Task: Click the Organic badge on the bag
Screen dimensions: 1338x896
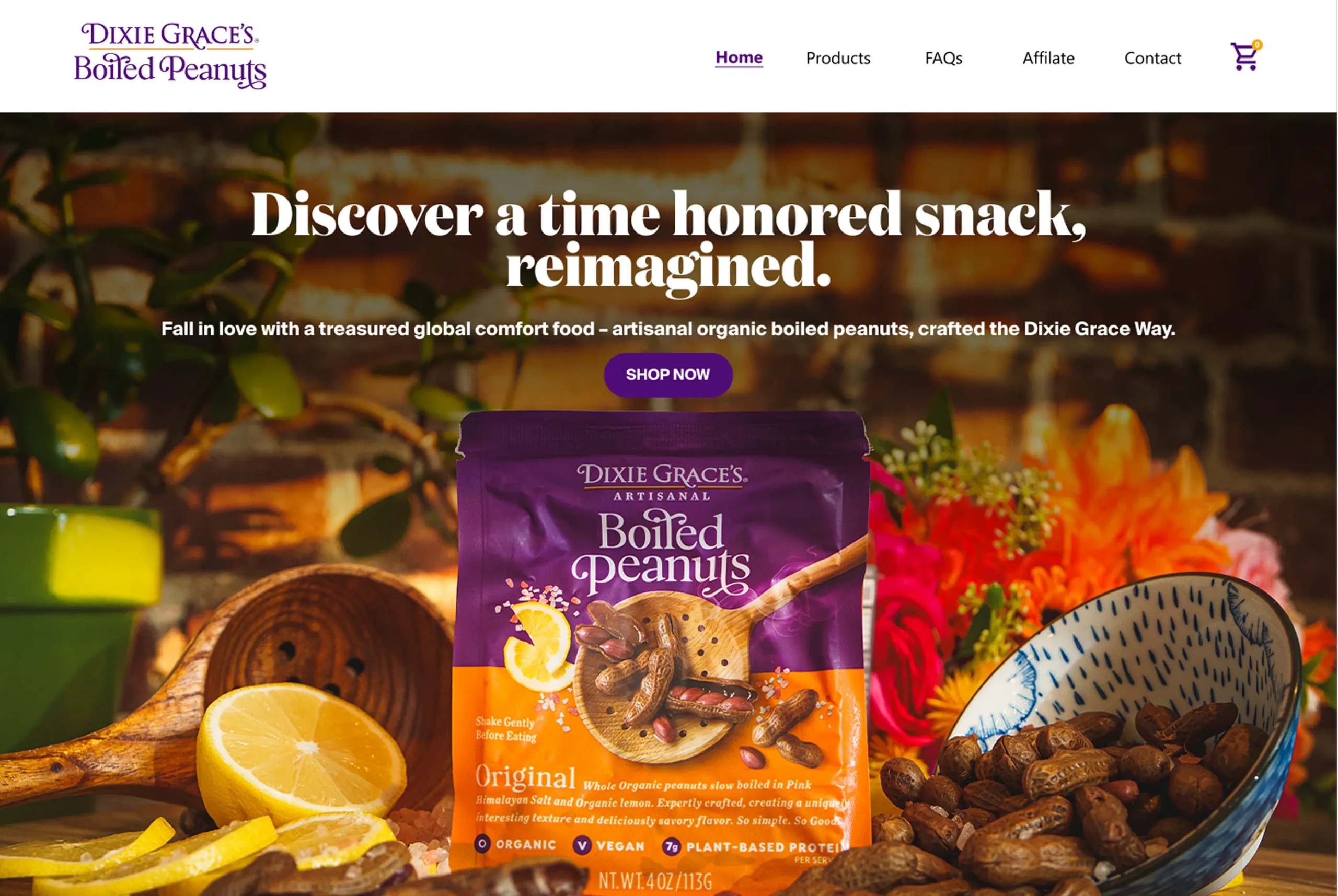Action: 515,844
